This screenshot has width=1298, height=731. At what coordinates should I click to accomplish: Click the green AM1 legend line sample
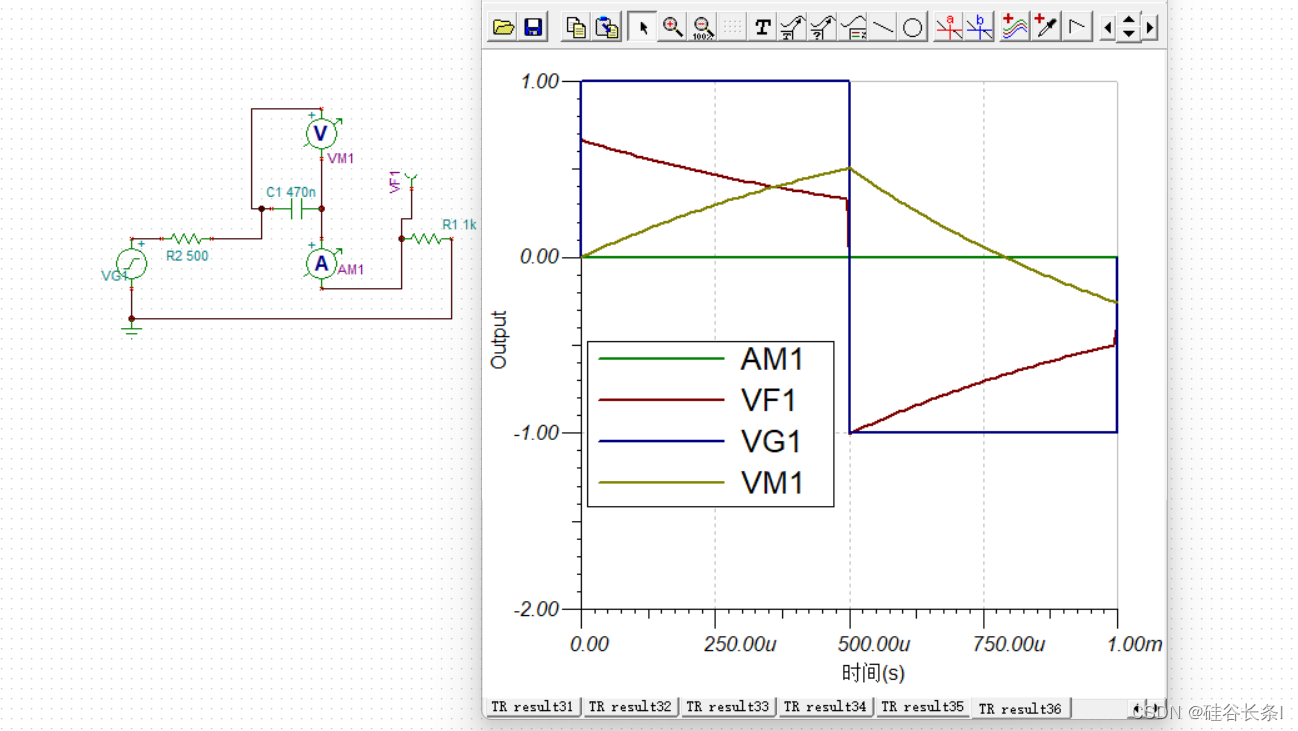(660, 358)
